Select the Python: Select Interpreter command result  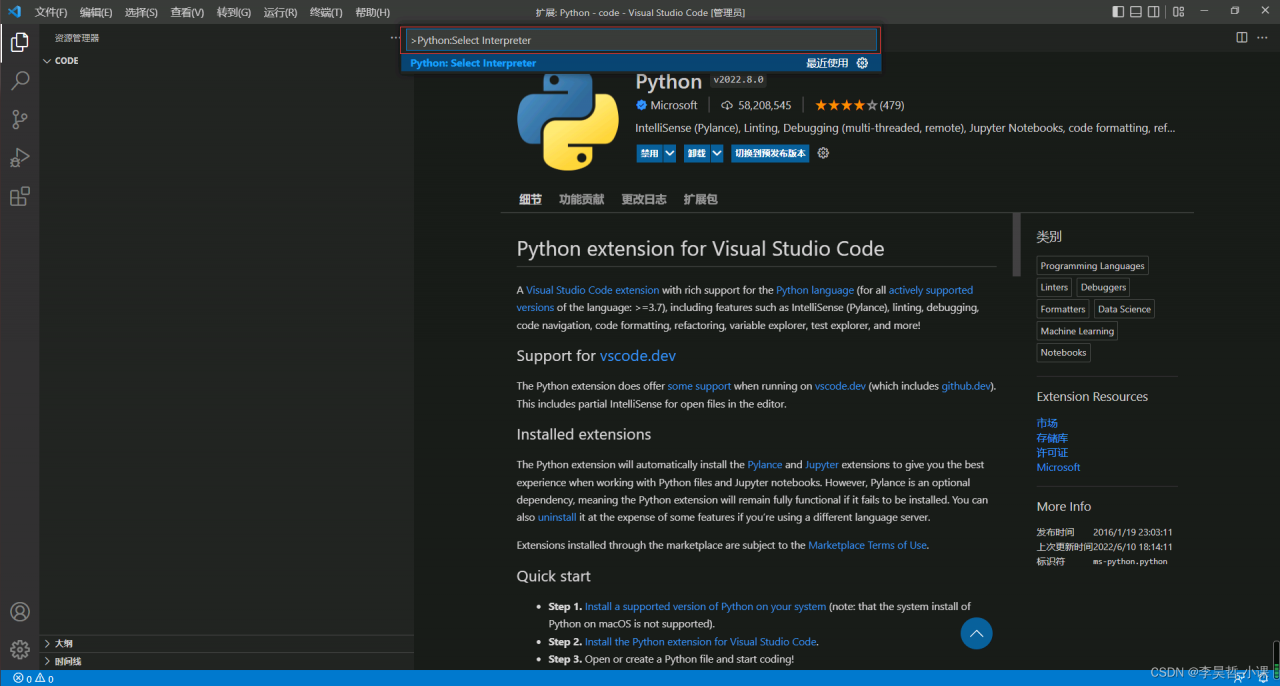(x=640, y=63)
